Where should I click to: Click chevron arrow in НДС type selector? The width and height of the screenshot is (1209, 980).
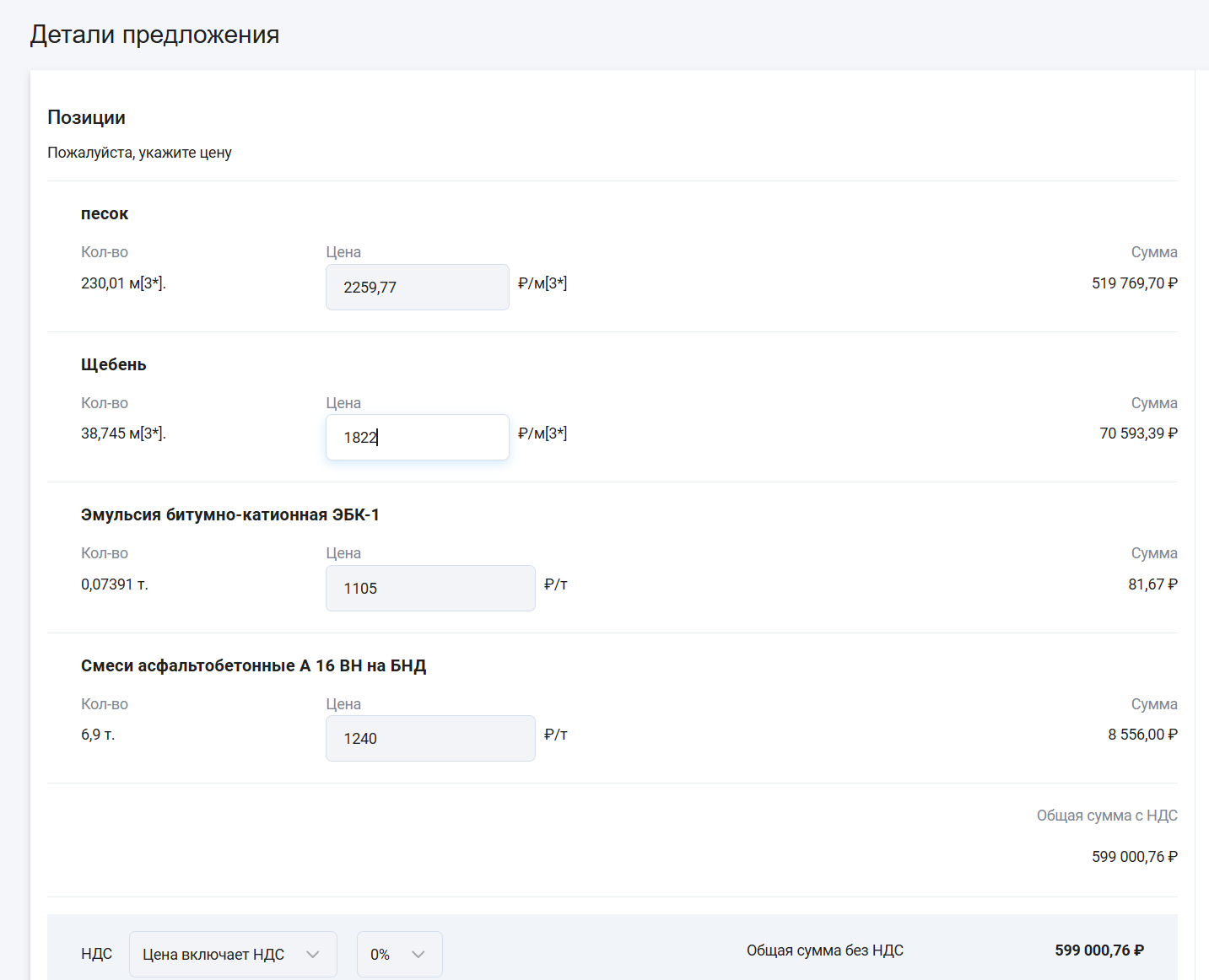tap(313, 955)
